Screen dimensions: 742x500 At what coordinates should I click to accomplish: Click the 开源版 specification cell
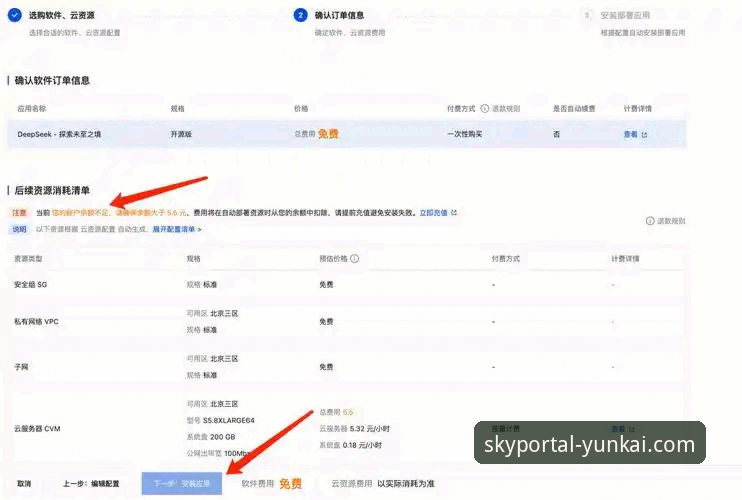181,134
